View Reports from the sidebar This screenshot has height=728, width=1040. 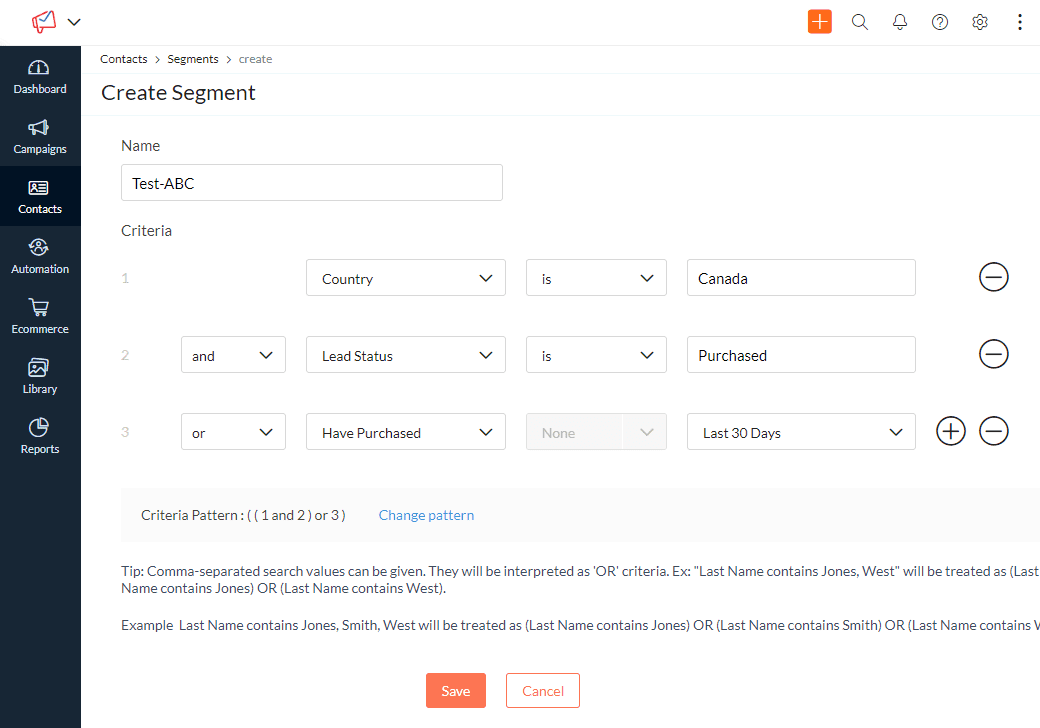pyautogui.click(x=39, y=435)
